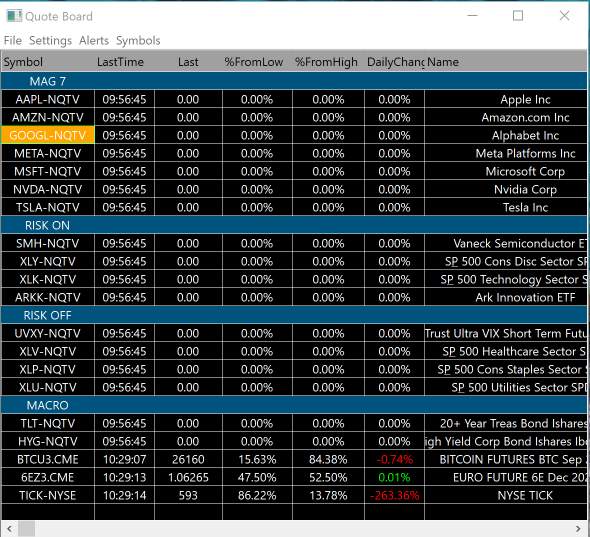Viewport: 590px width, 537px height.
Task: Select the RISK ON group header row
Action: [x=294, y=225]
